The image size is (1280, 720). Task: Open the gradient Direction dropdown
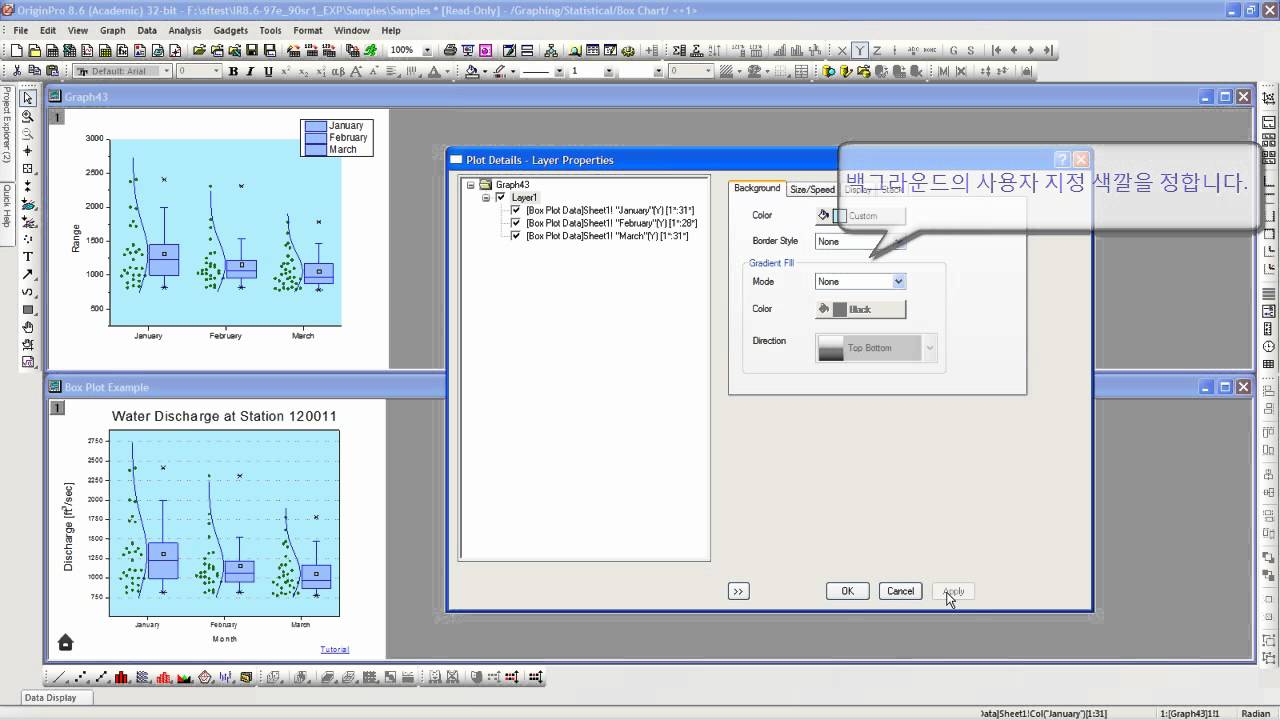click(x=930, y=348)
